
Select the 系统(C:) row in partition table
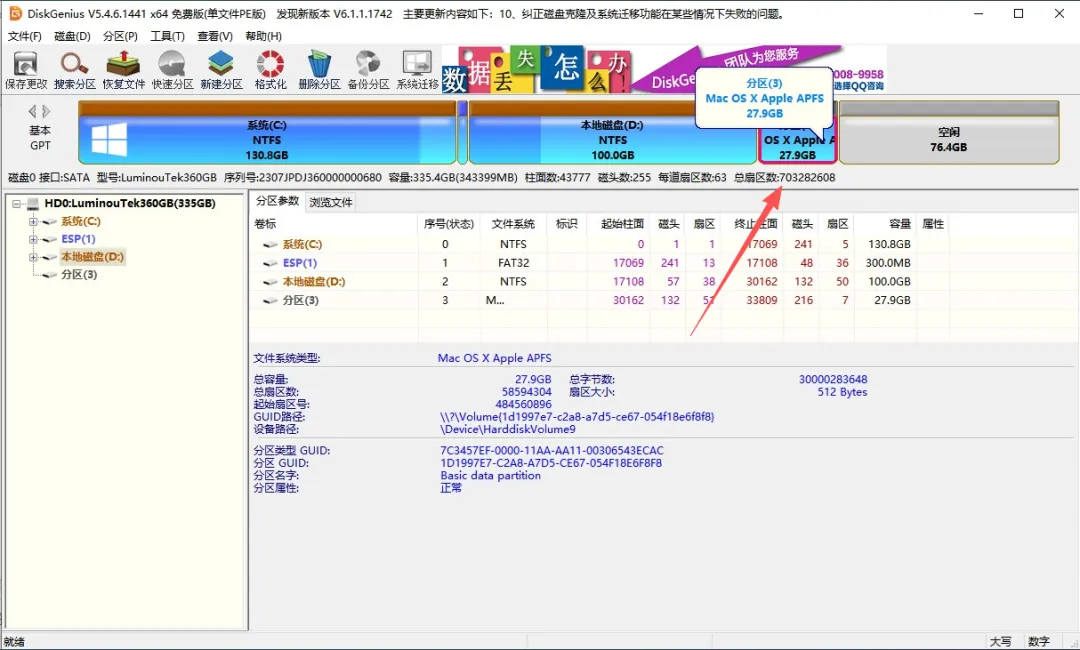tap(601, 244)
